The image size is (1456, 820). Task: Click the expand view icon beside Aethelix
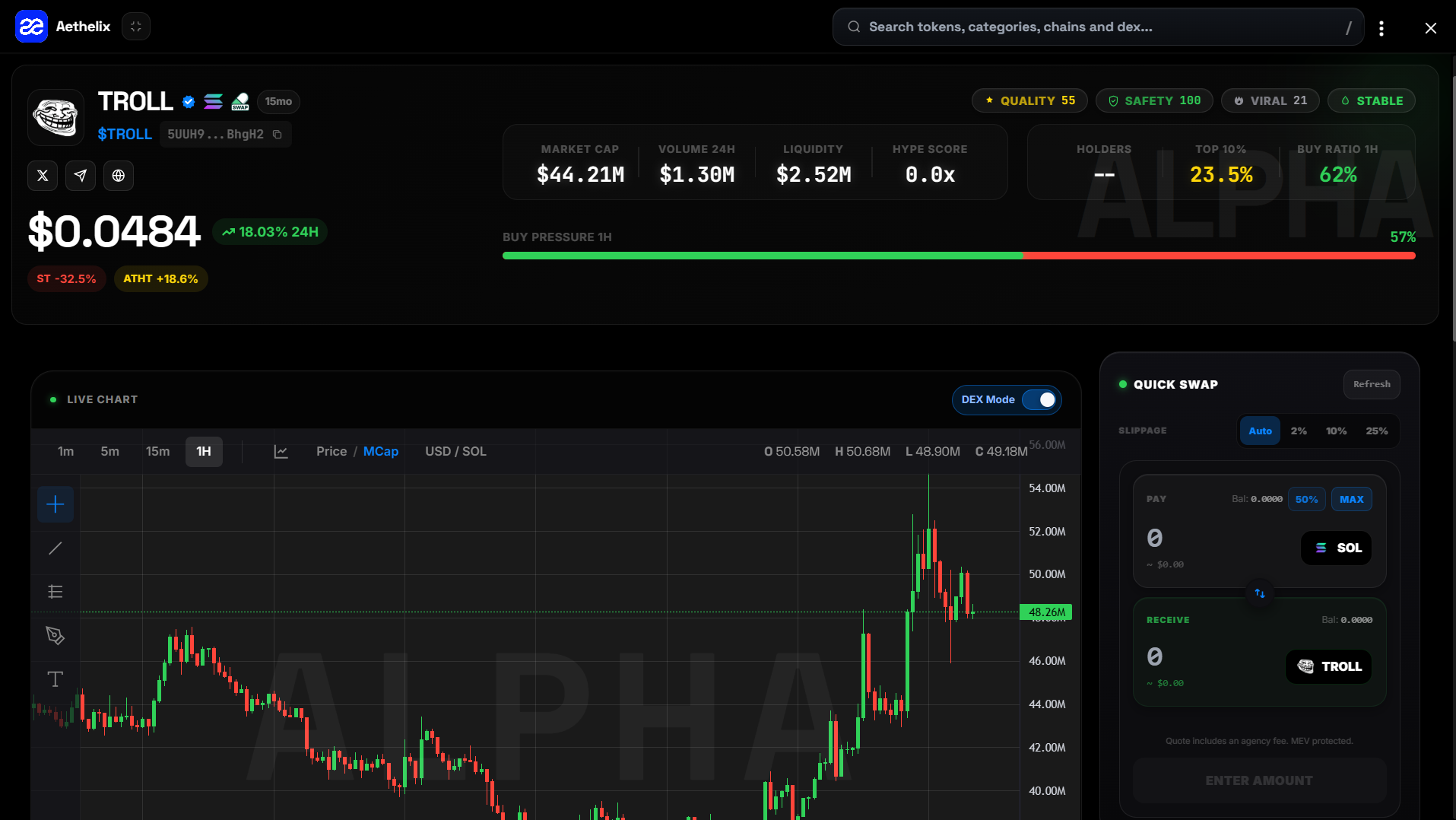click(136, 27)
